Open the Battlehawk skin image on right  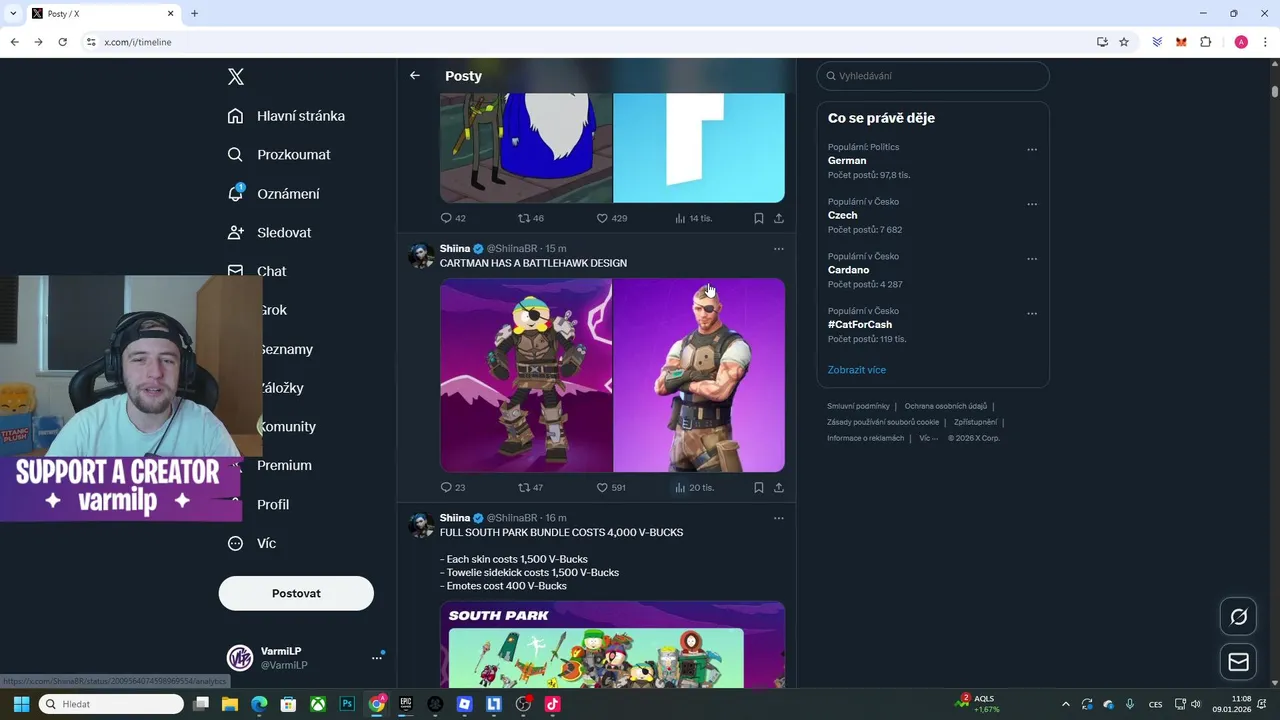pos(699,375)
